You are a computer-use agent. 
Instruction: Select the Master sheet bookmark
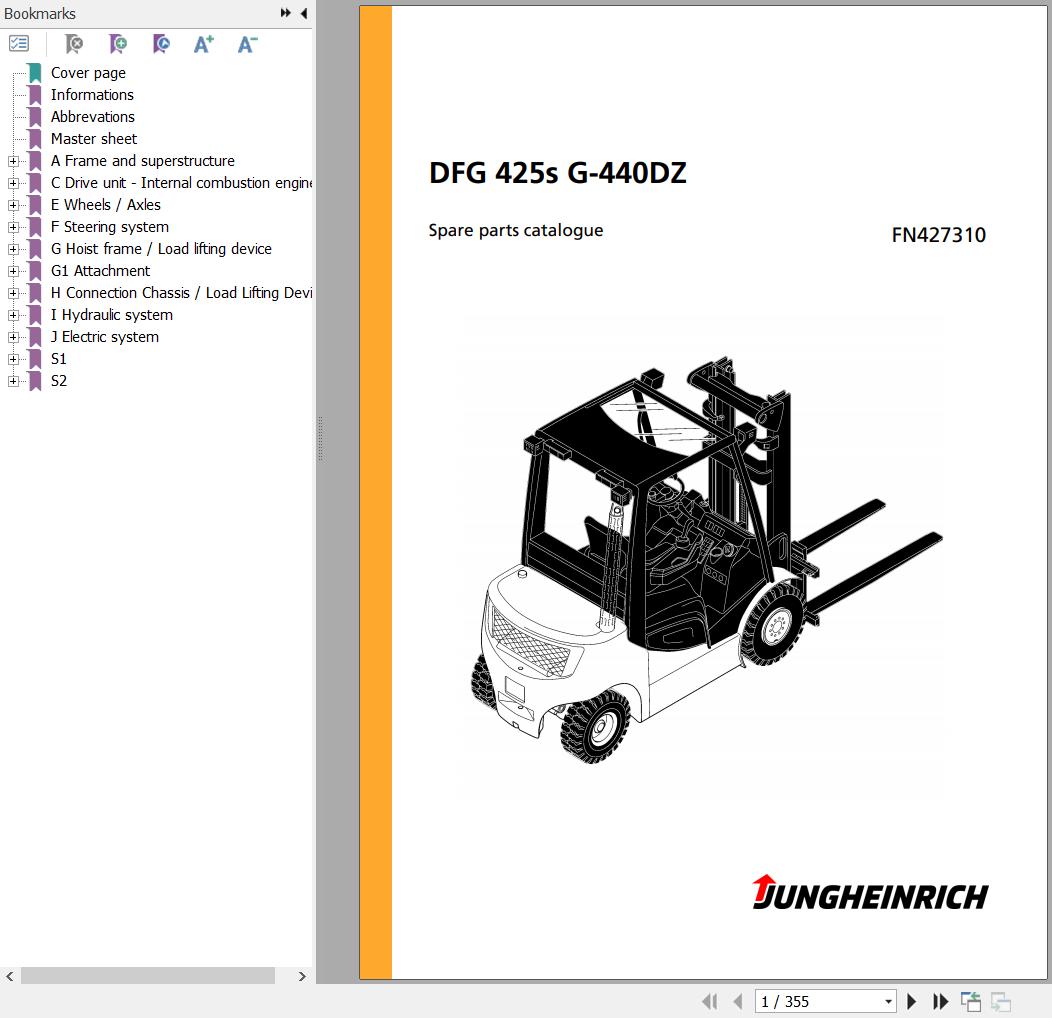click(94, 139)
